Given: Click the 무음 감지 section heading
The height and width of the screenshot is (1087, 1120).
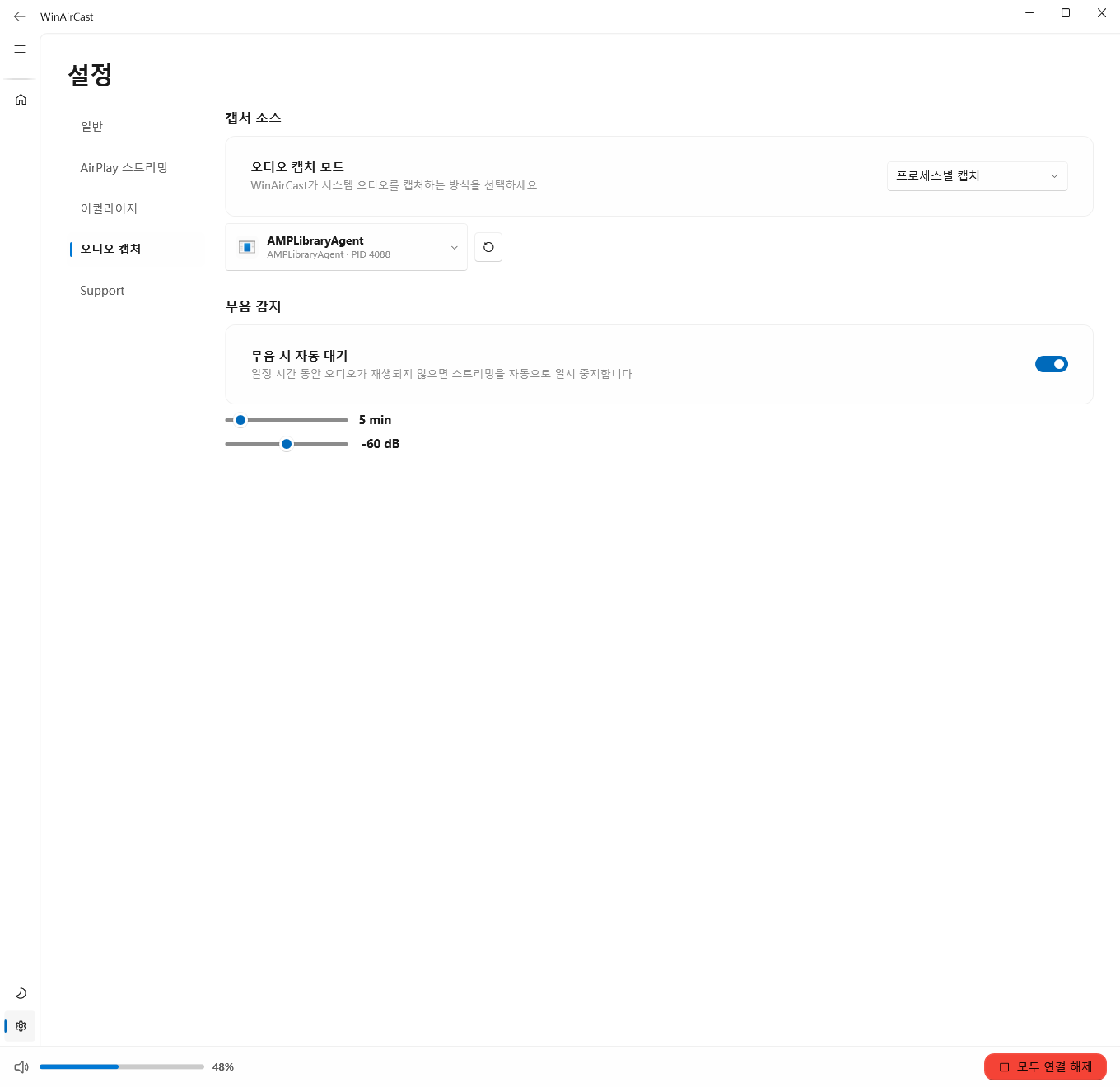Looking at the screenshot, I should click(254, 306).
